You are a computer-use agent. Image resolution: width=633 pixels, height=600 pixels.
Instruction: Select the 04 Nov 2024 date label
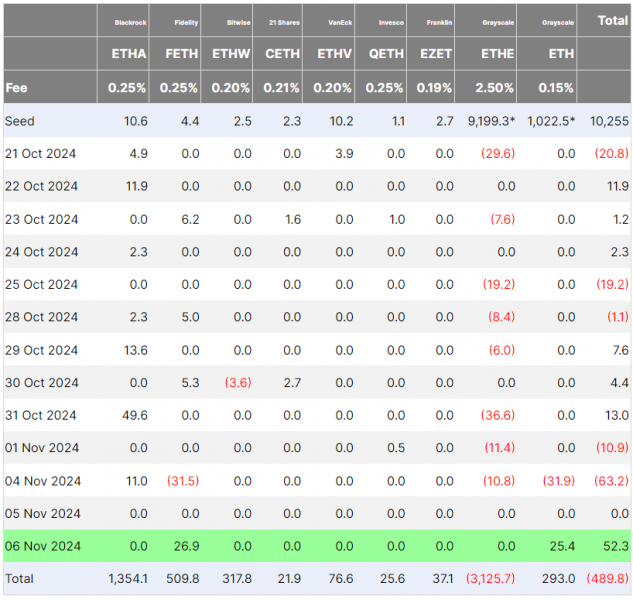point(43,481)
